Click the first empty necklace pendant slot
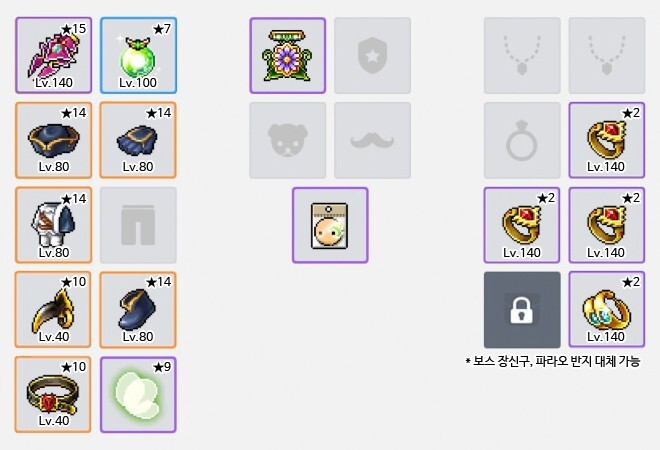Viewport: 660px width, 450px height. click(x=522, y=55)
